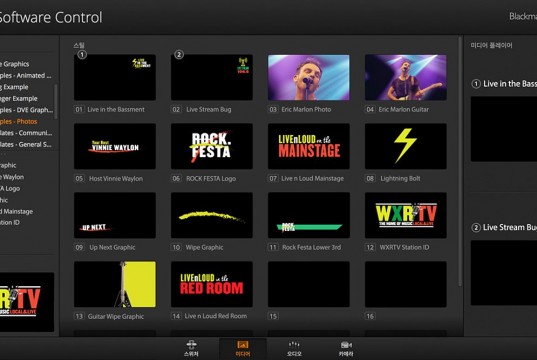Select empty still slot 15
Image resolution: width=537 pixels, height=360 pixels.
[309, 284]
